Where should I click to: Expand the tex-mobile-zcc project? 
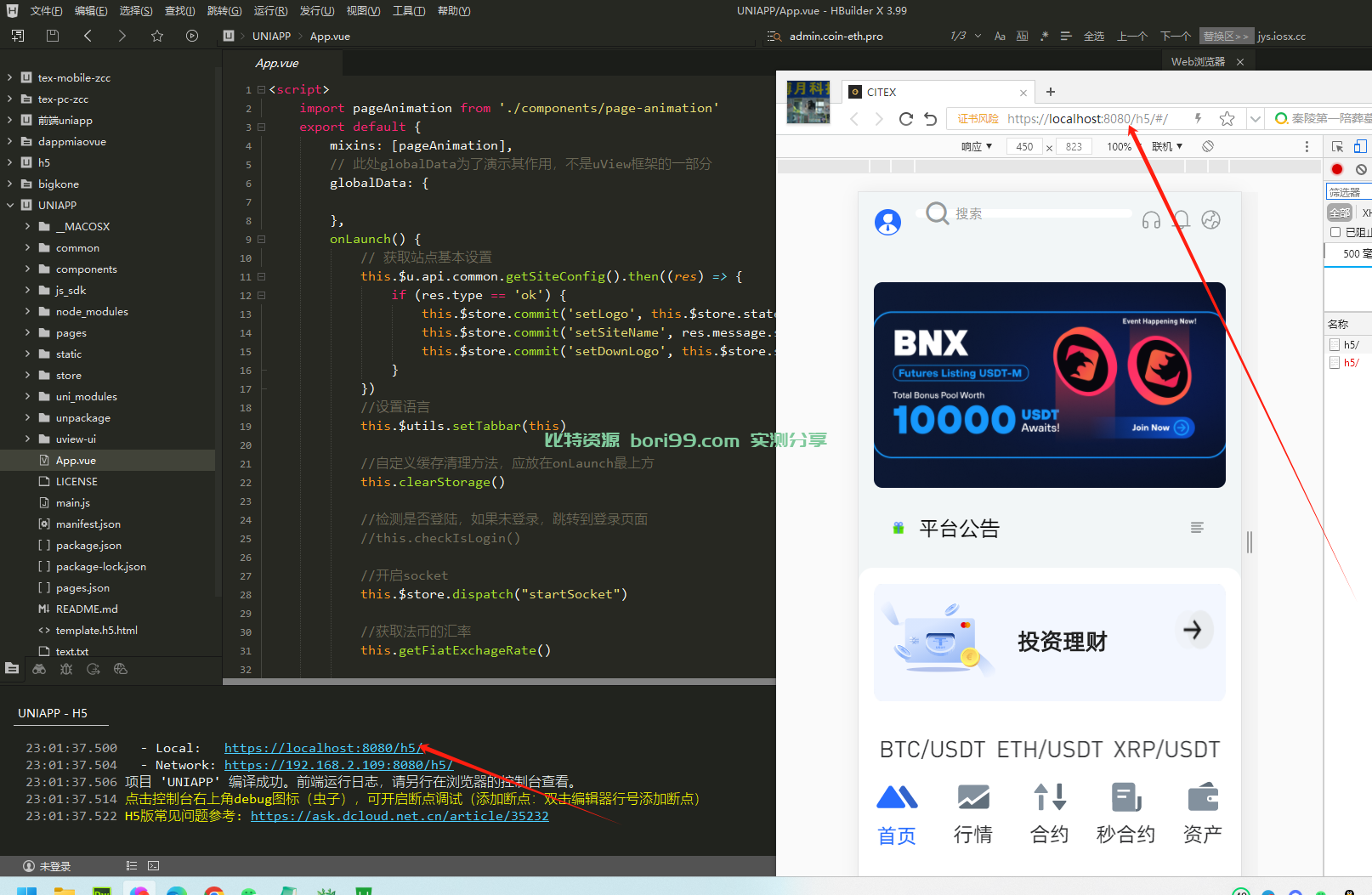coord(9,77)
